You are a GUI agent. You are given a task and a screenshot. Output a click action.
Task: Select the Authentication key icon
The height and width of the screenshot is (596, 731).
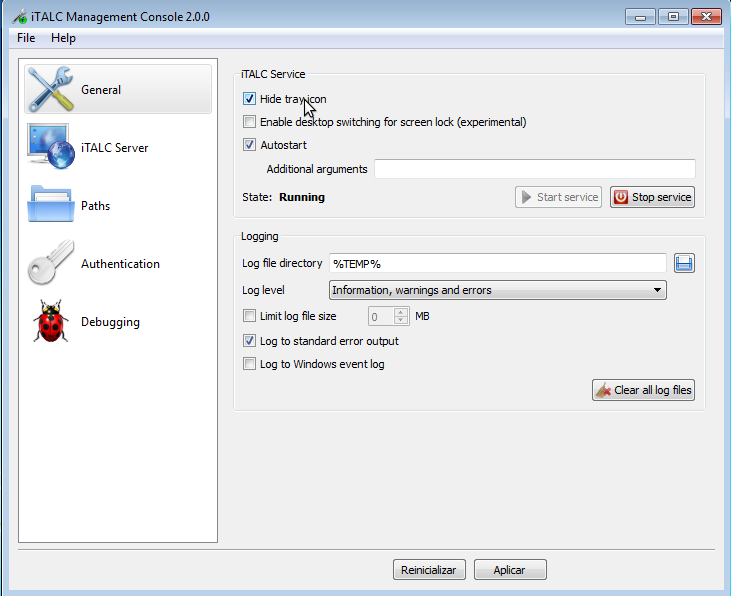click(51, 263)
